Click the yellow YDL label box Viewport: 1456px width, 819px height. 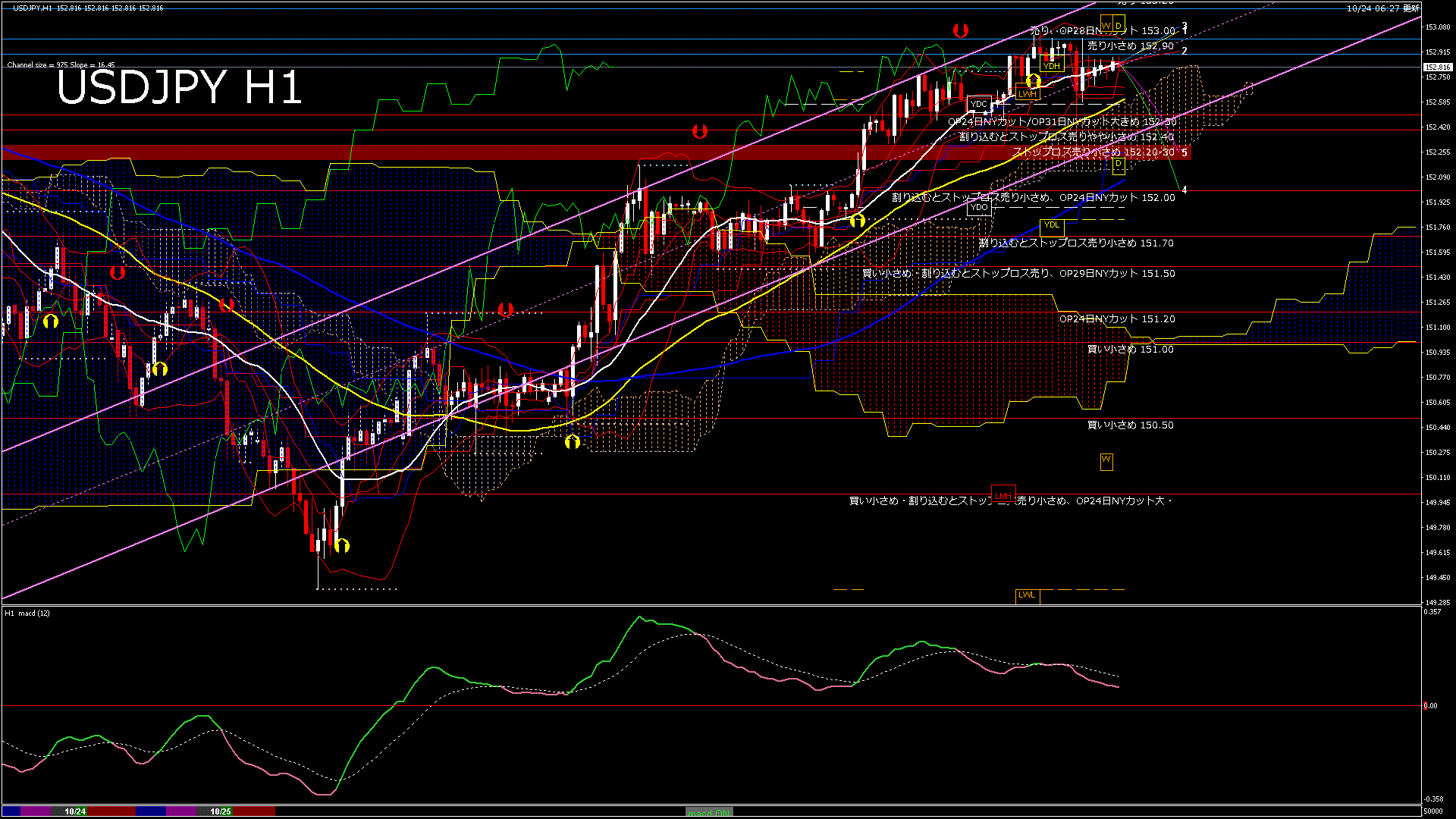1051,224
